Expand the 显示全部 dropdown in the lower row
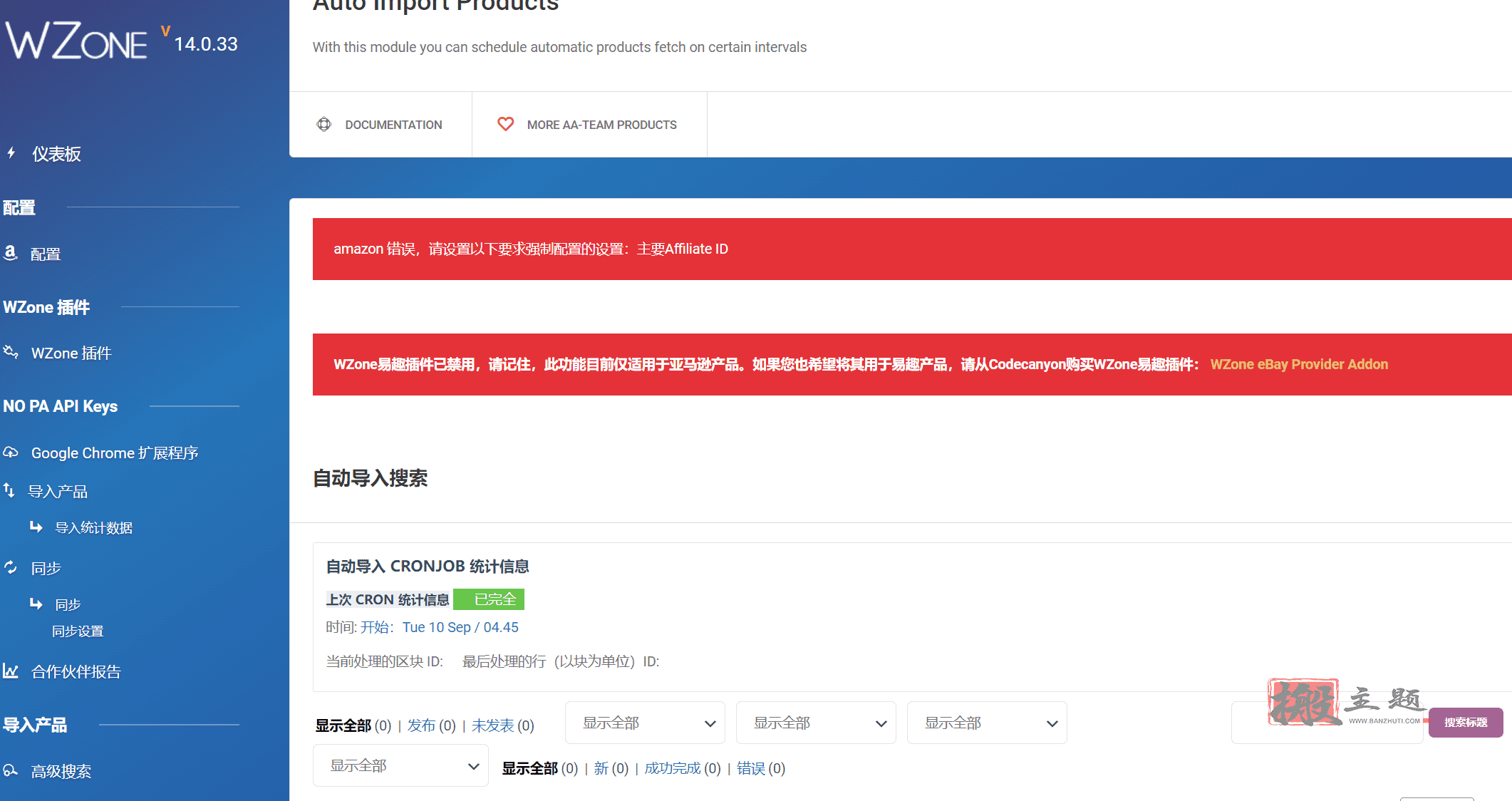The image size is (1512, 801). (x=400, y=765)
